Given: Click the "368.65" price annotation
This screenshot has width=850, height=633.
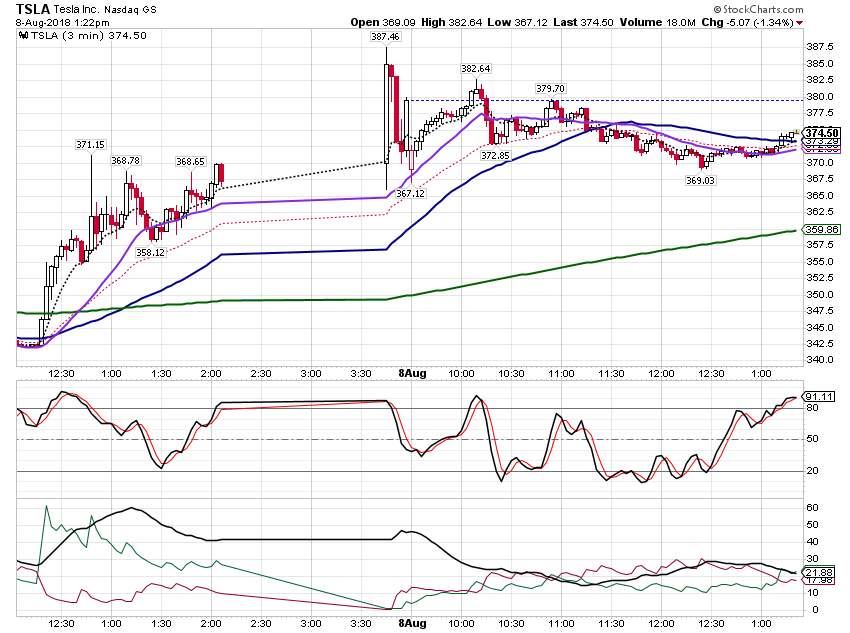Looking at the screenshot, I should (x=190, y=162).
